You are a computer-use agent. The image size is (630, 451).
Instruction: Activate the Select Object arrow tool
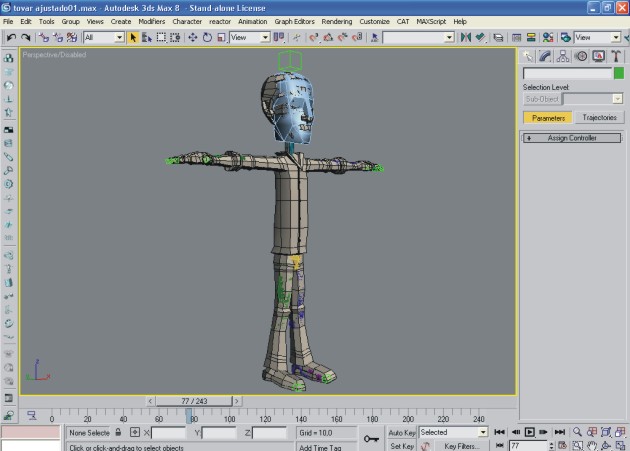pyautogui.click(x=133, y=37)
